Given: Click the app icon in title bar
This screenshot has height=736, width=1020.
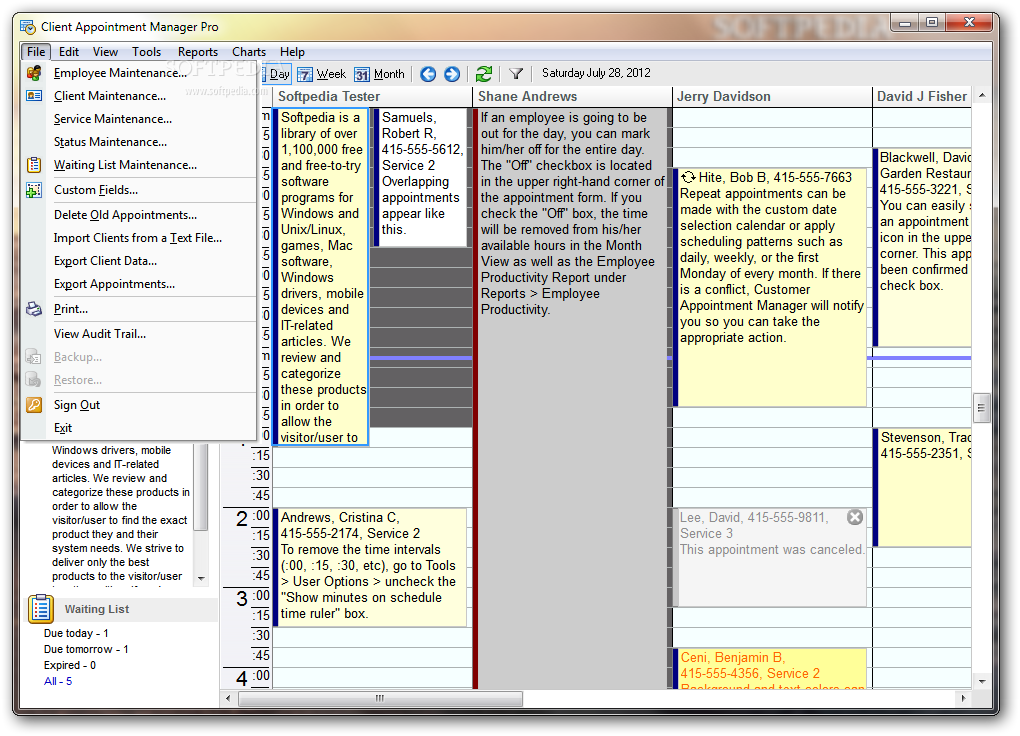Looking at the screenshot, I should [28, 27].
